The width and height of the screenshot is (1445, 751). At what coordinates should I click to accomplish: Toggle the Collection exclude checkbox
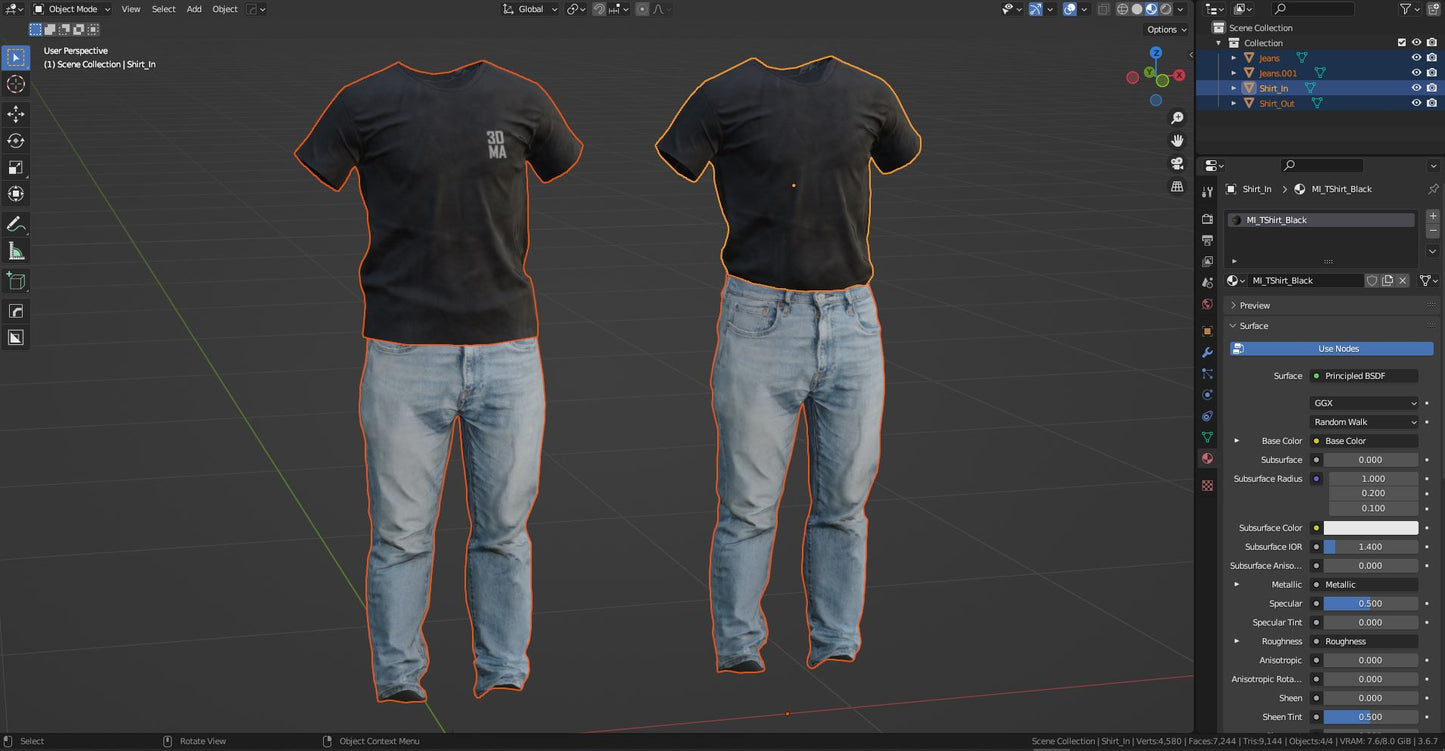(1401, 43)
